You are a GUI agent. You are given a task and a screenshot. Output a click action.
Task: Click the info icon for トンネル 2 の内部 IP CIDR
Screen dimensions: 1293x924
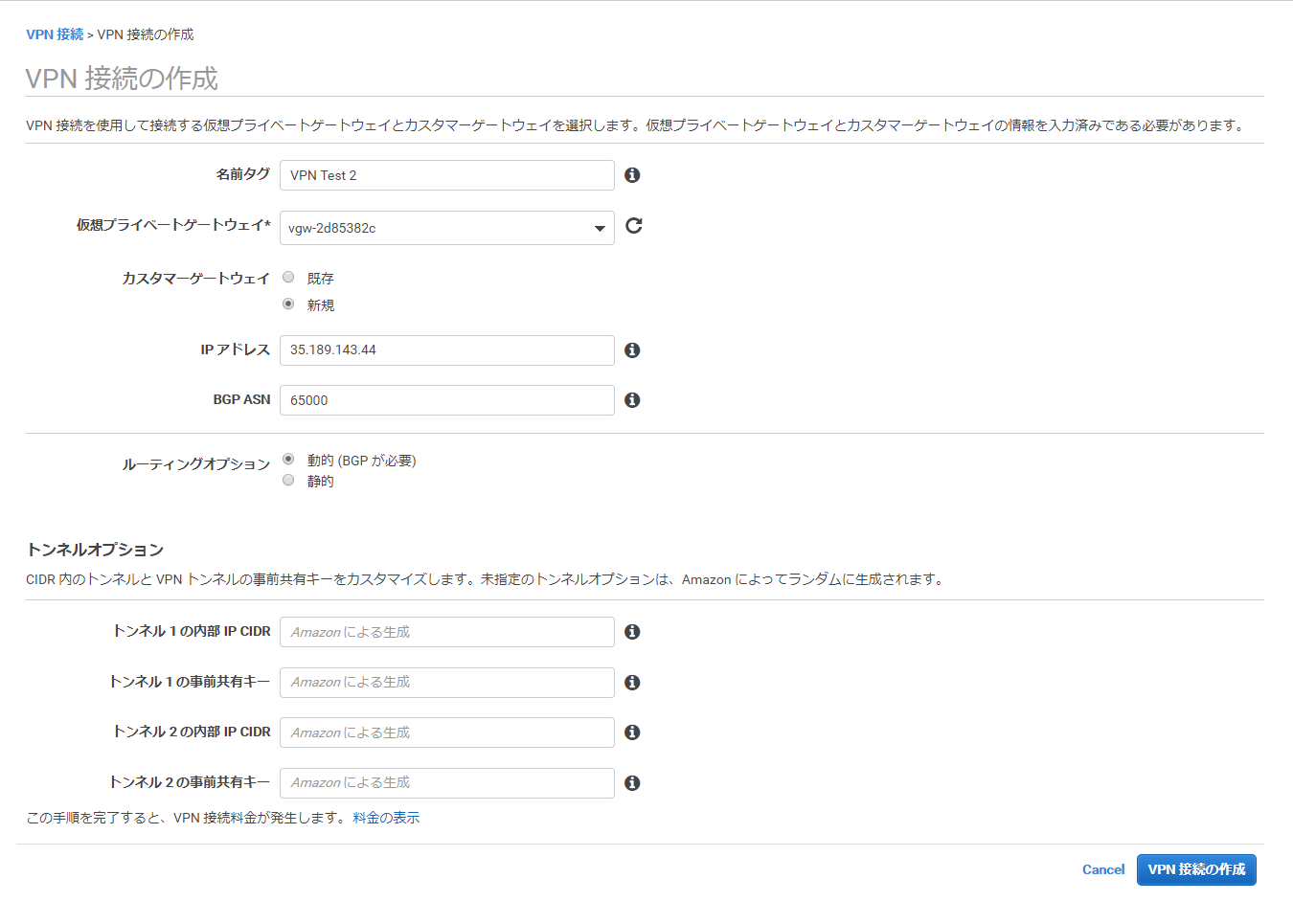click(x=631, y=732)
